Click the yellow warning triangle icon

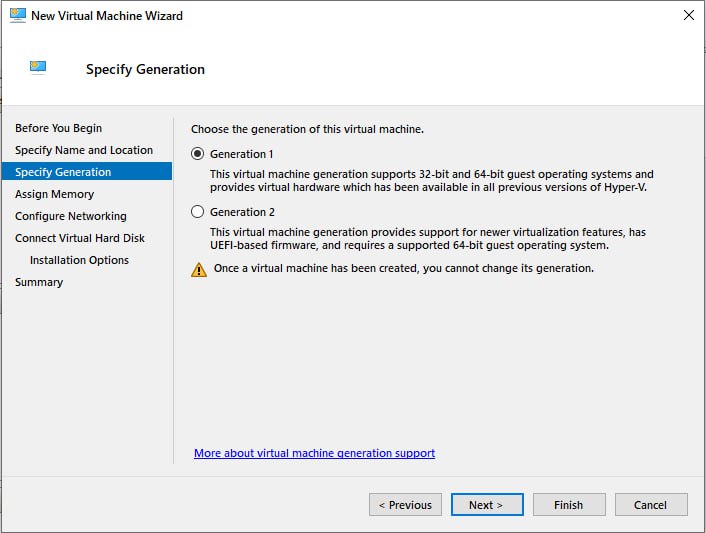(x=199, y=269)
